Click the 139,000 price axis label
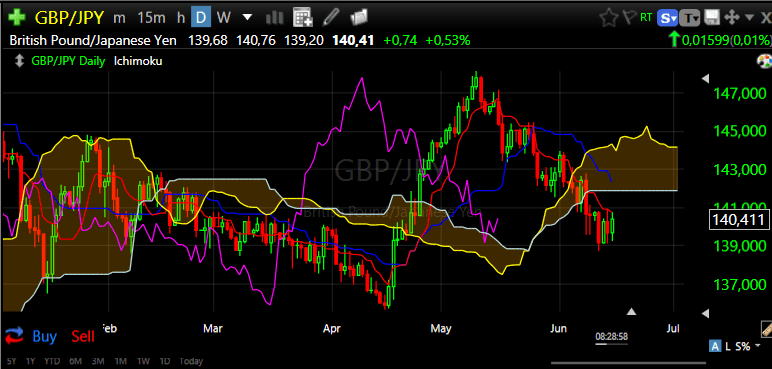772x369 pixels. (x=740, y=246)
